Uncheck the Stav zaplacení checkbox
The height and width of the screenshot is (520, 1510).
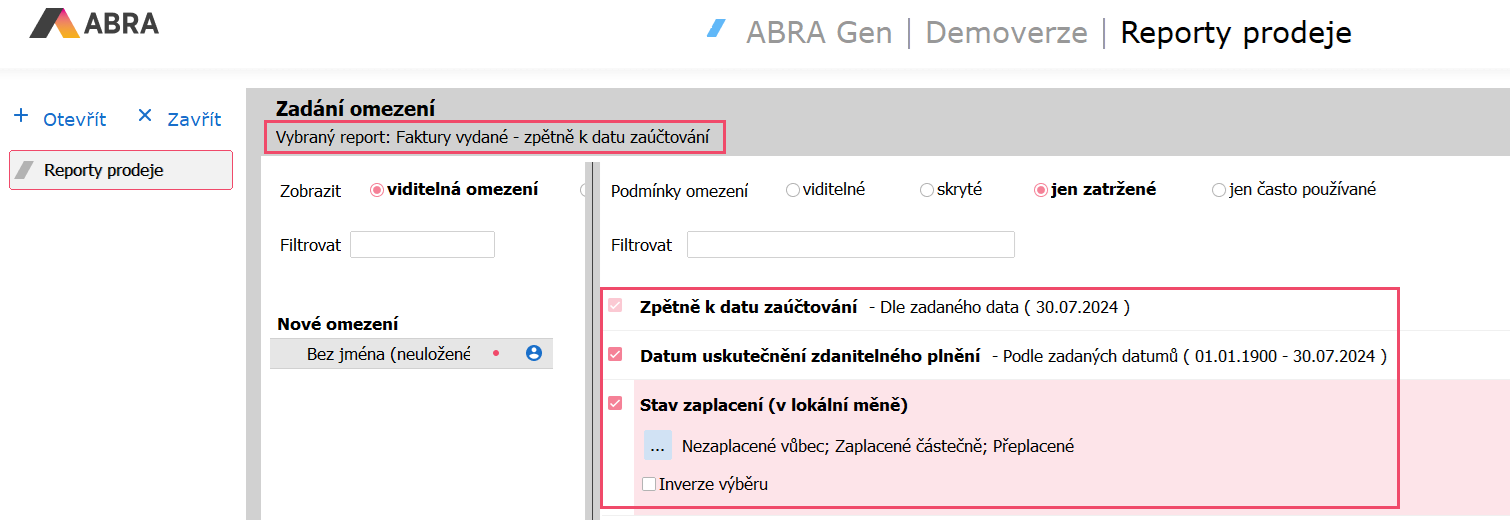click(615, 404)
